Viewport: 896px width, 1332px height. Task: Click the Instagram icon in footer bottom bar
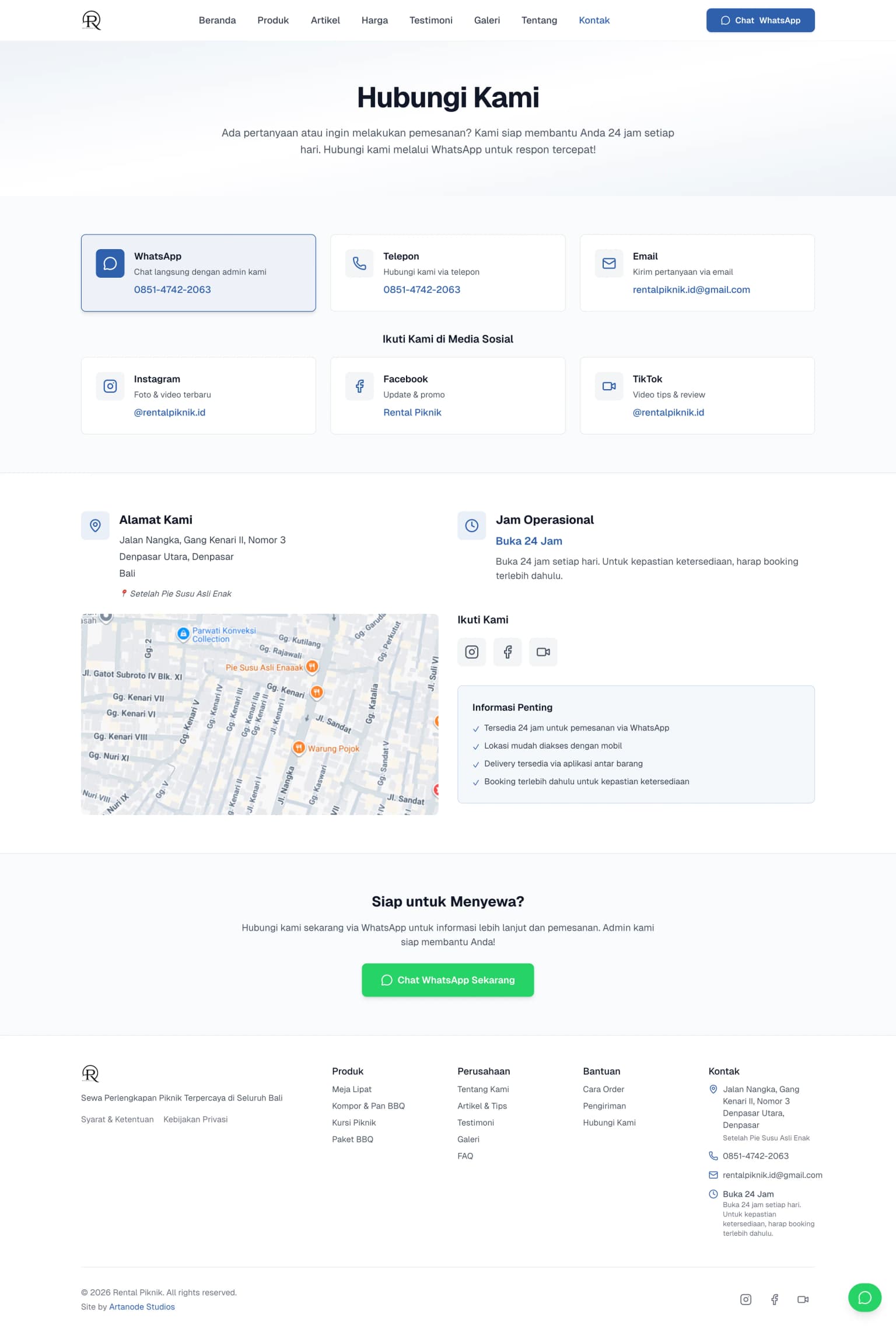(x=745, y=1299)
